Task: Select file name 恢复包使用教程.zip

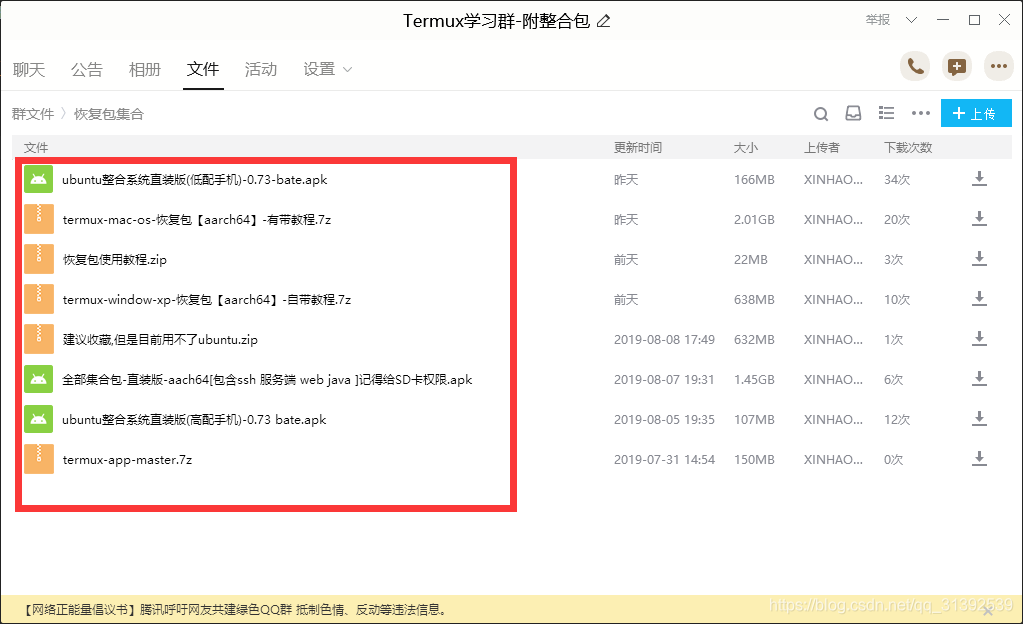Action: pos(115,260)
